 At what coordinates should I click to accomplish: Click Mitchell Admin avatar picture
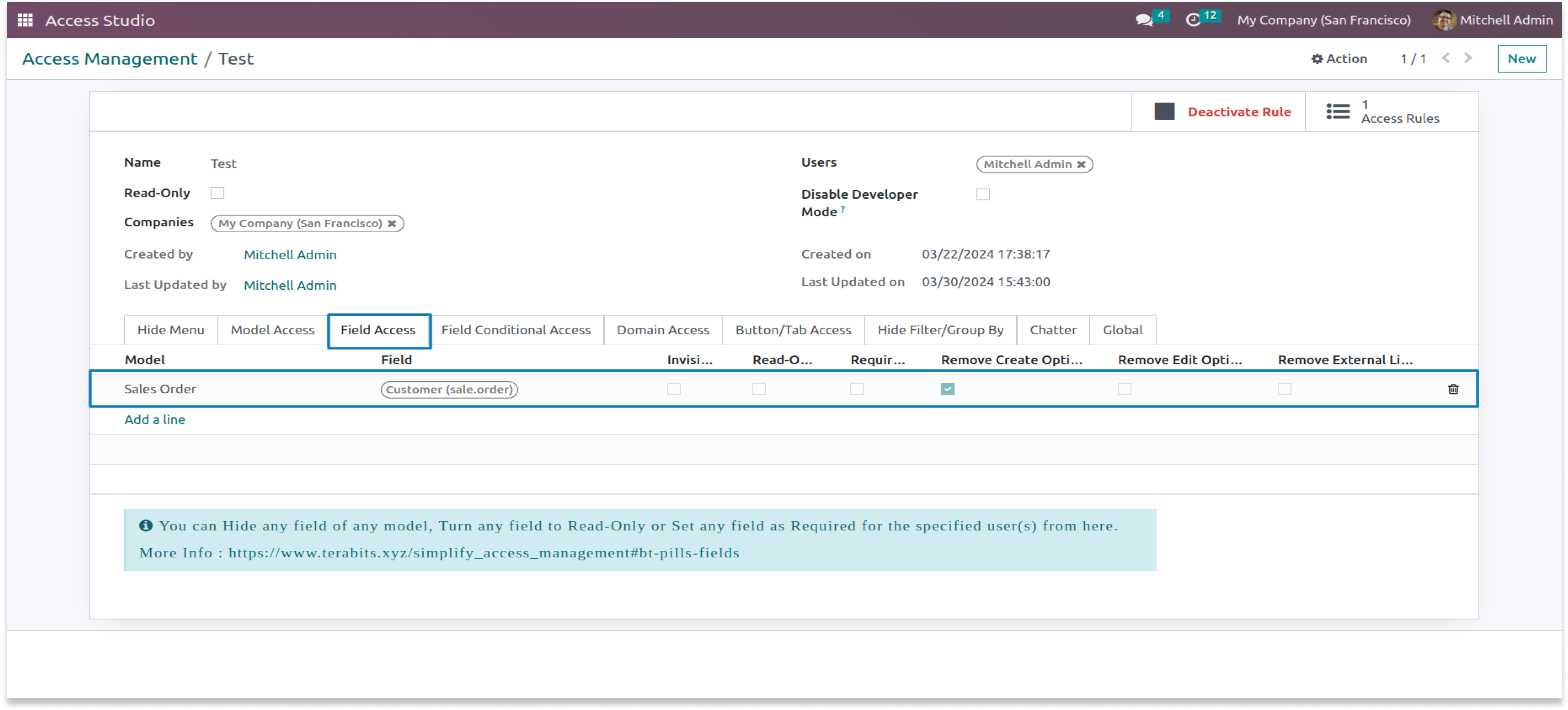point(1443,20)
